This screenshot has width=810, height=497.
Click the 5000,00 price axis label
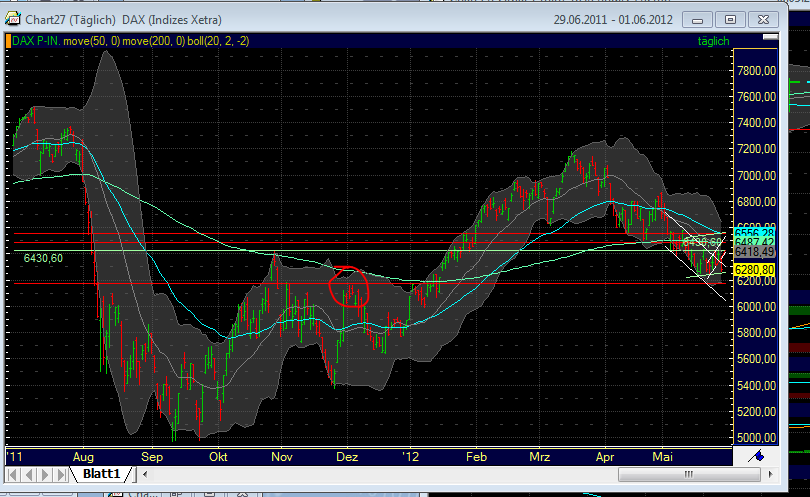756,438
